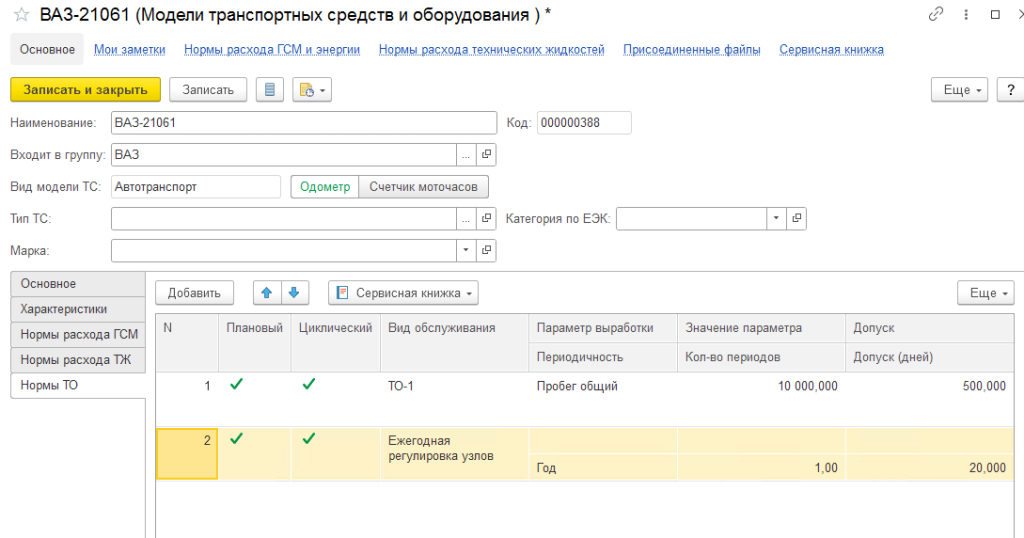This screenshot has height=538, width=1024.
Task: Select row number 2 cell
Action: pyautogui.click(x=187, y=454)
